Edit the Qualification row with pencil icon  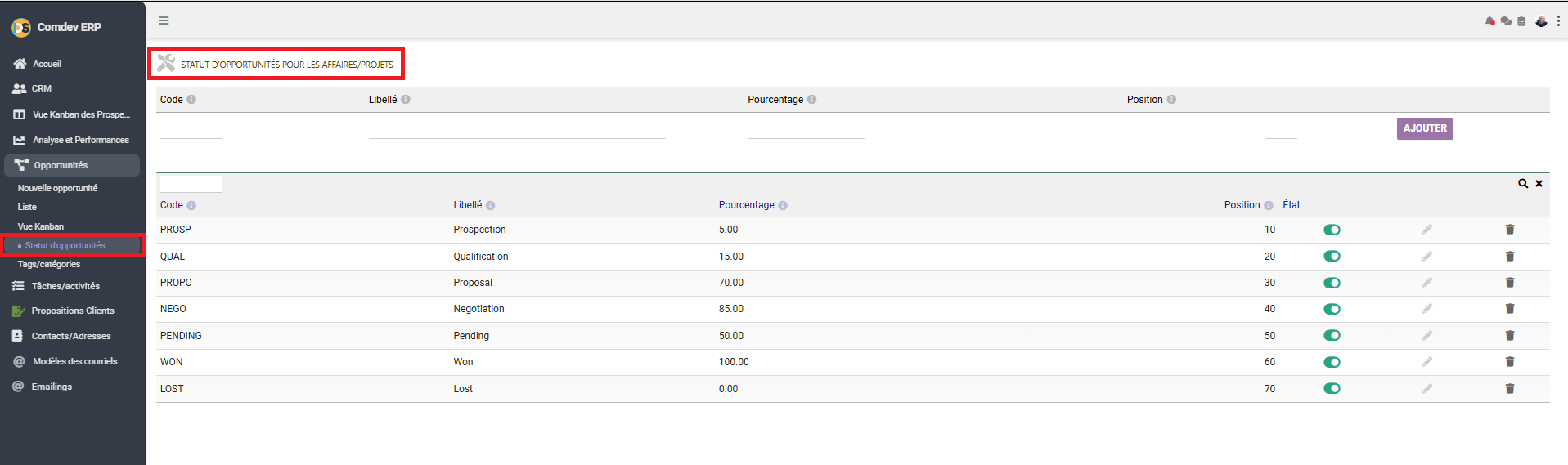tap(1427, 257)
